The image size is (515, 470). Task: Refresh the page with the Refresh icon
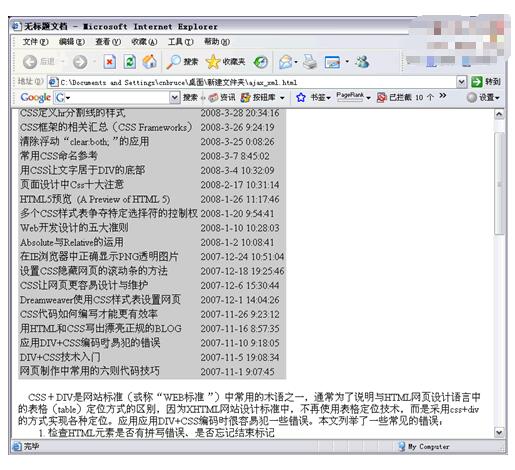coord(129,62)
